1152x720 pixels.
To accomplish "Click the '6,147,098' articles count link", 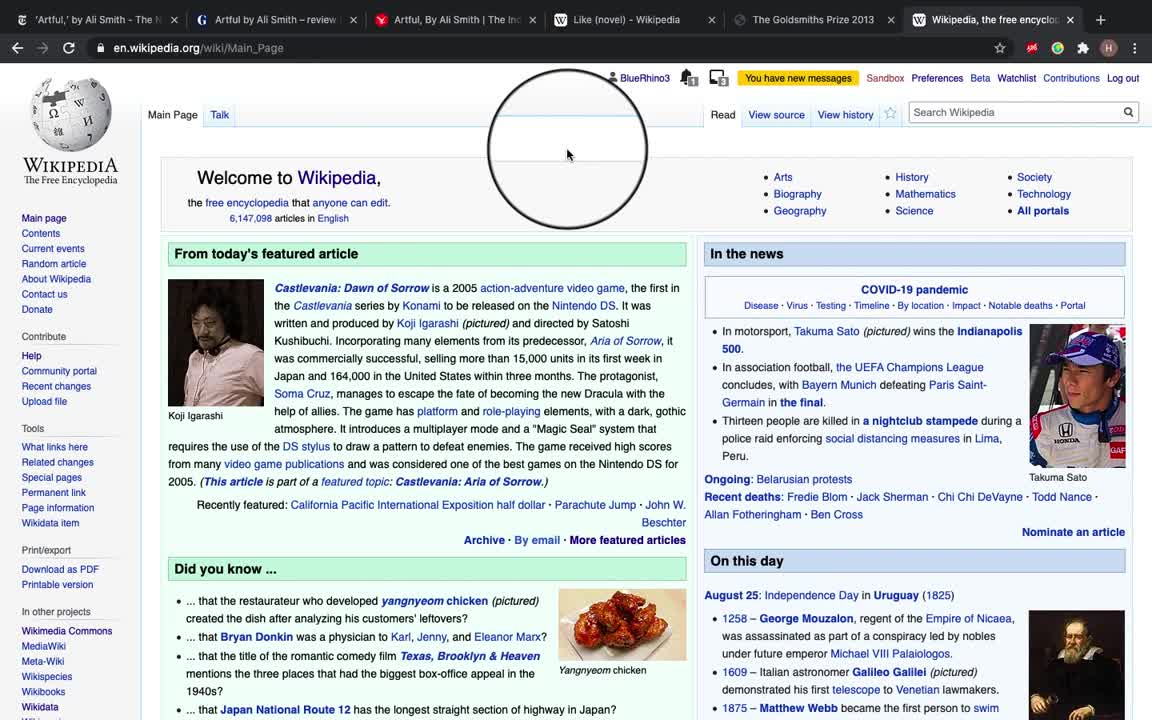I will point(251,218).
